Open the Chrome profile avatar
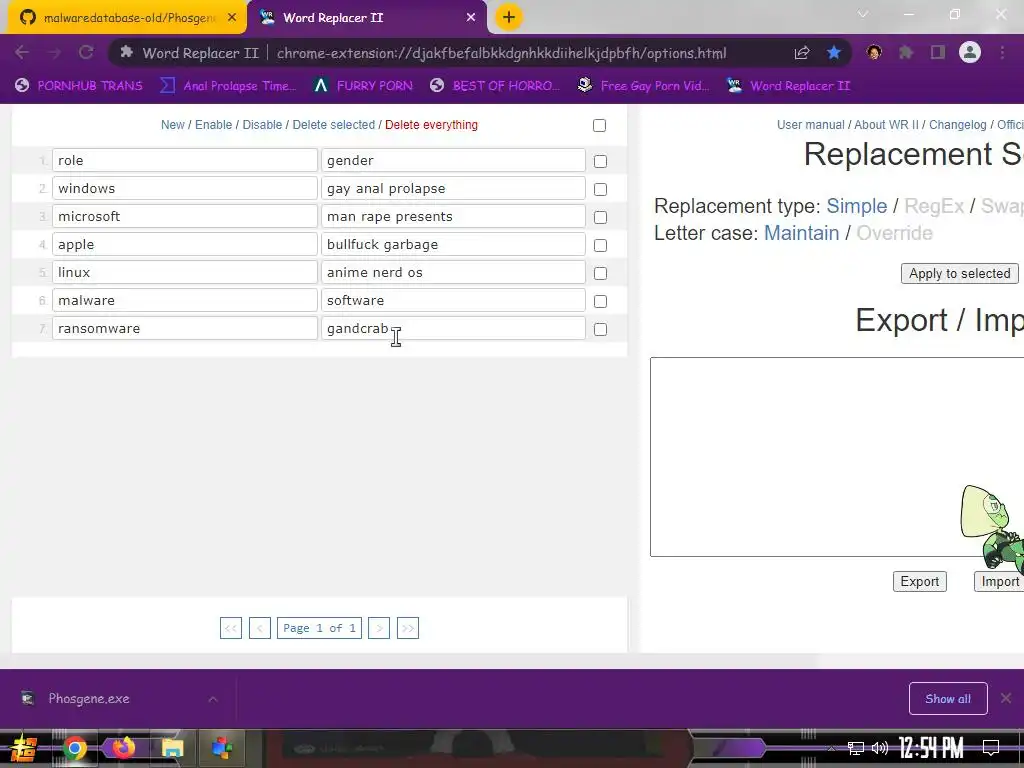Viewport: 1024px width, 768px height. pos(970,52)
